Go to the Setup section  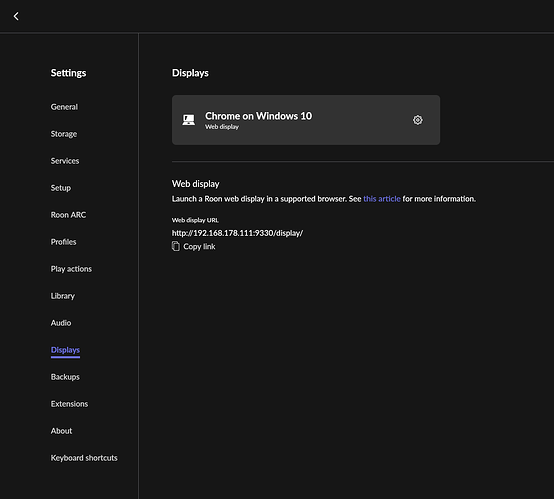(x=60, y=188)
